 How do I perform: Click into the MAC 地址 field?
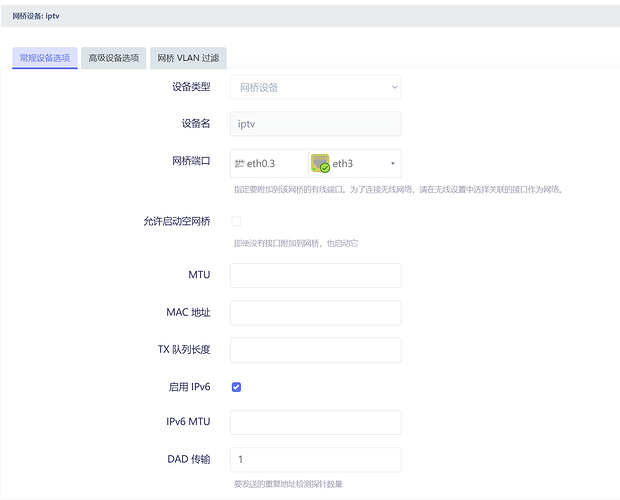click(315, 313)
